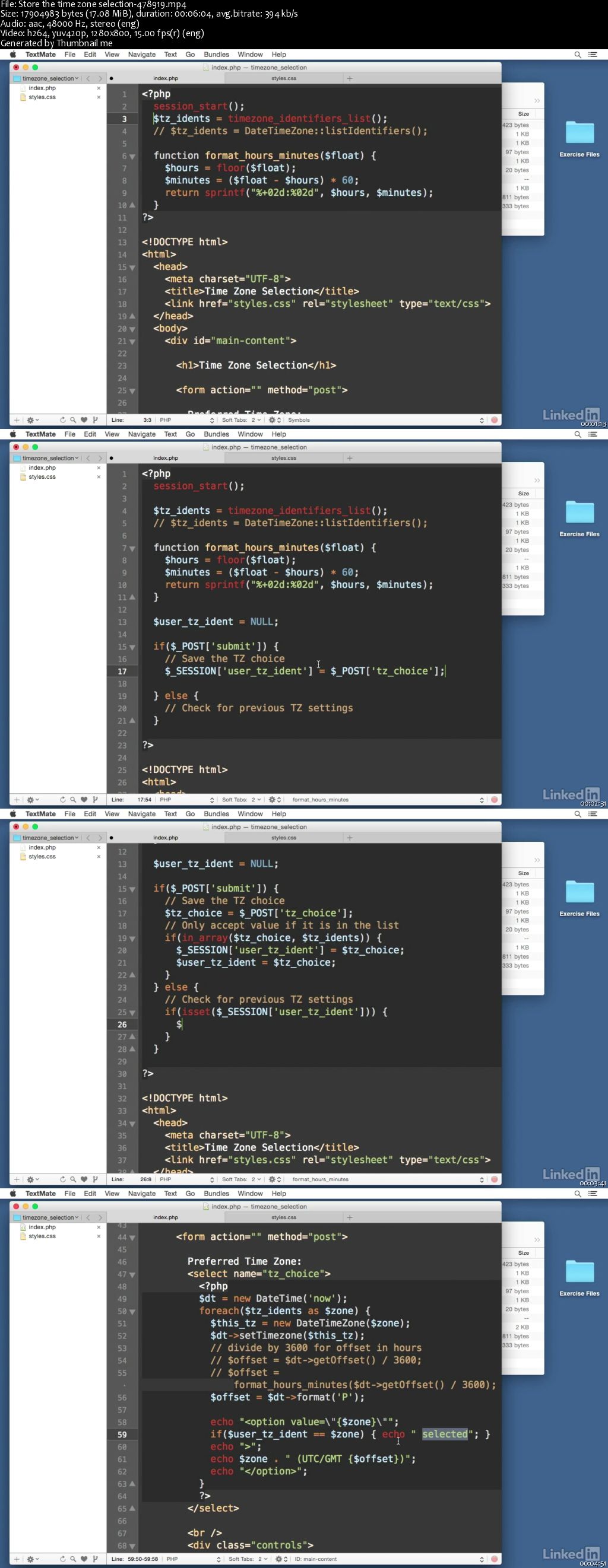Open the Text menu in the 00:03:41 frame
608x1568 pixels.
[x=170, y=814]
